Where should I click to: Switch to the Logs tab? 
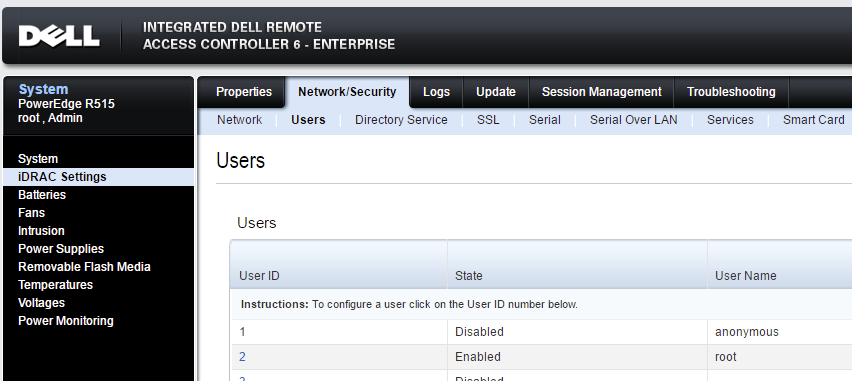click(x=436, y=92)
